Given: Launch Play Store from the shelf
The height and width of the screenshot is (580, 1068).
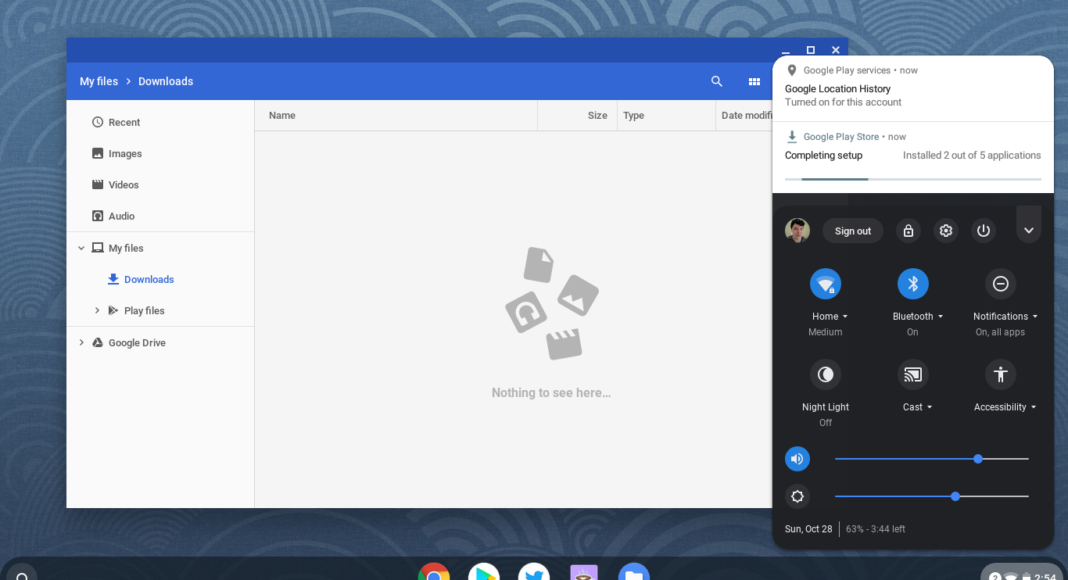Looking at the screenshot, I should click(484, 574).
